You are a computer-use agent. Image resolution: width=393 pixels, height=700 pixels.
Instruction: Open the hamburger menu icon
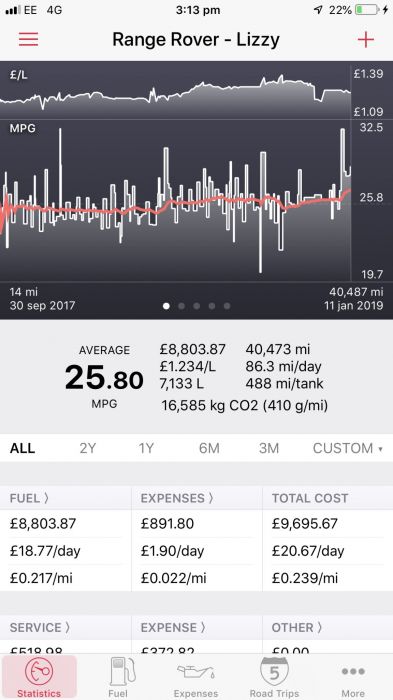[29, 39]
